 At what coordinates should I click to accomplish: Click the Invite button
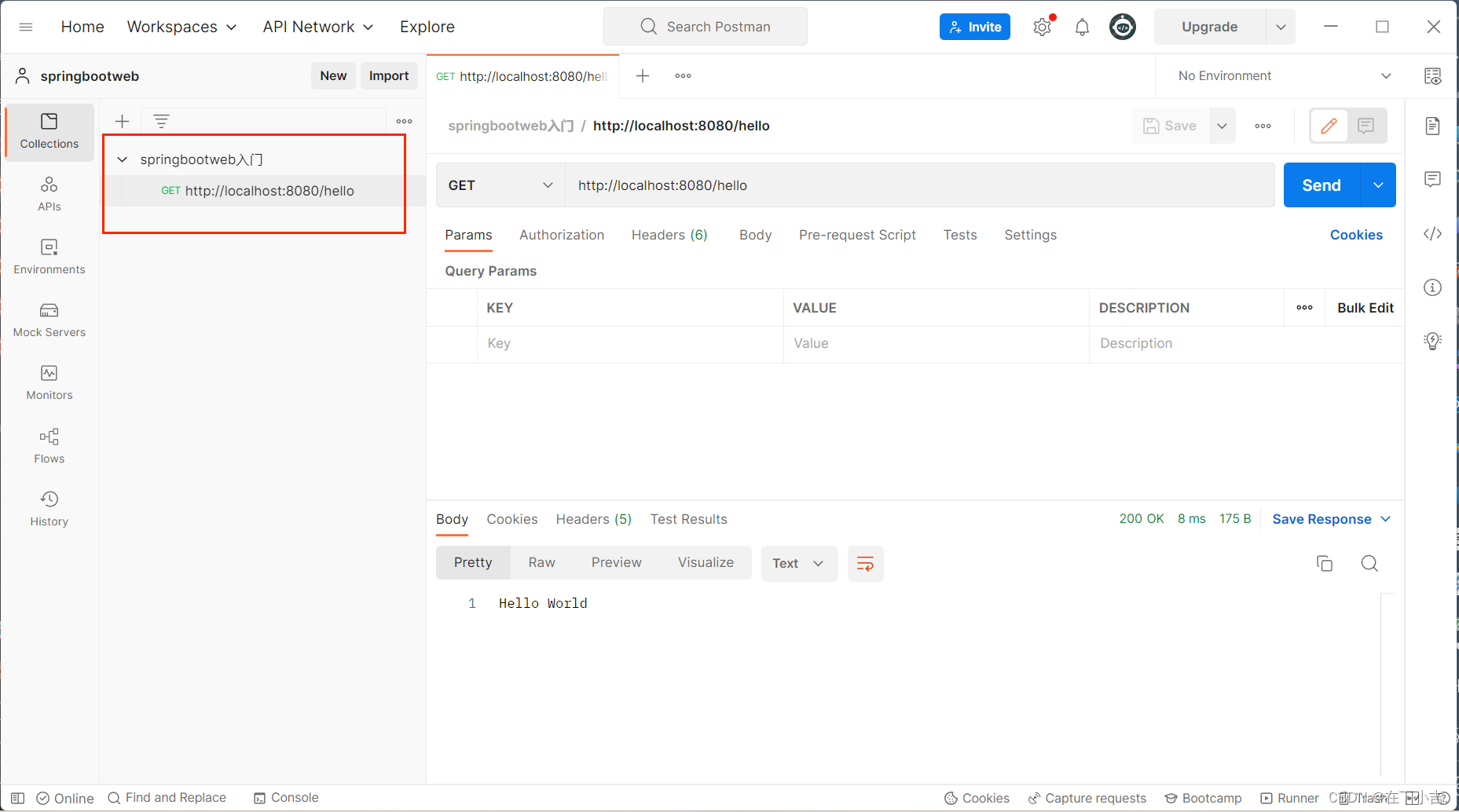coord(975,27)
